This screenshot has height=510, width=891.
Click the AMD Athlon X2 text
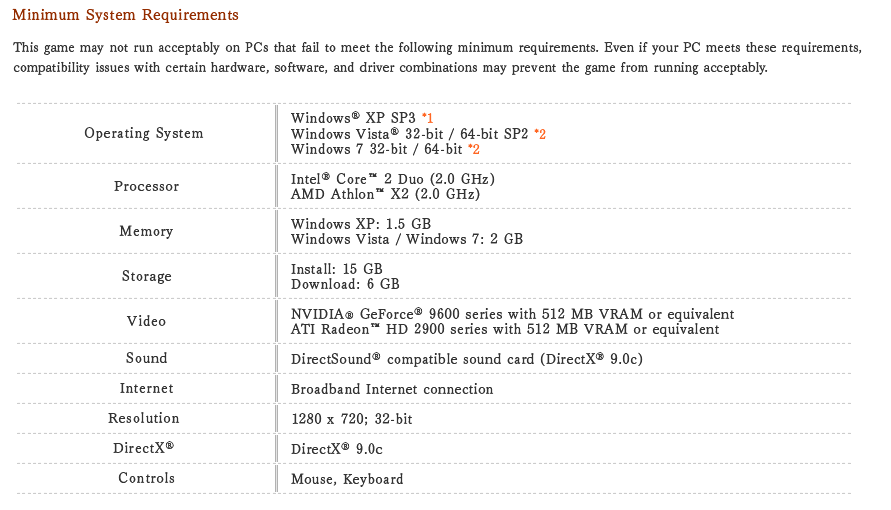click(385, 194)
